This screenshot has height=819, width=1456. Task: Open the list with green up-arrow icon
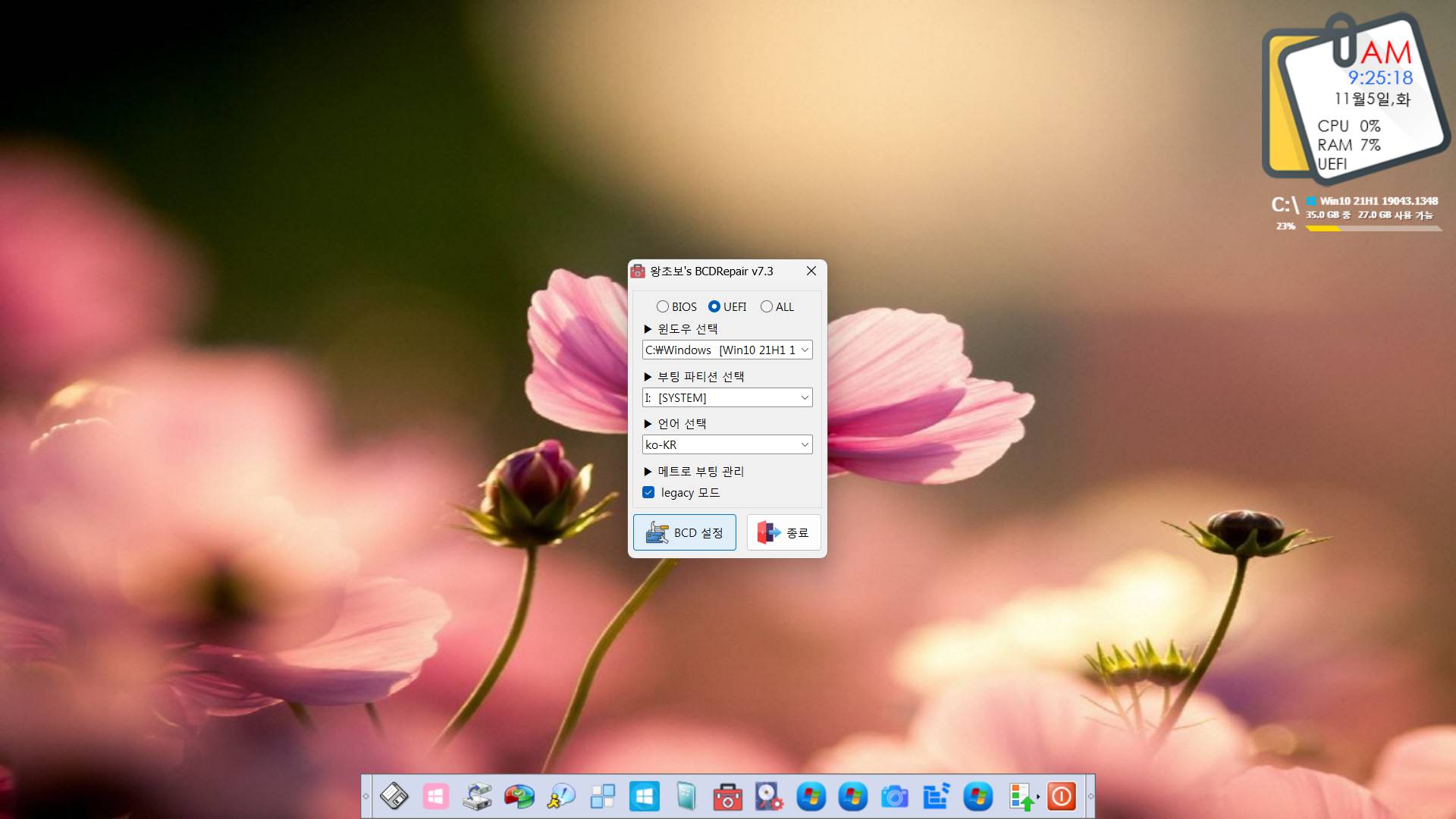(x=1022, y=796)
